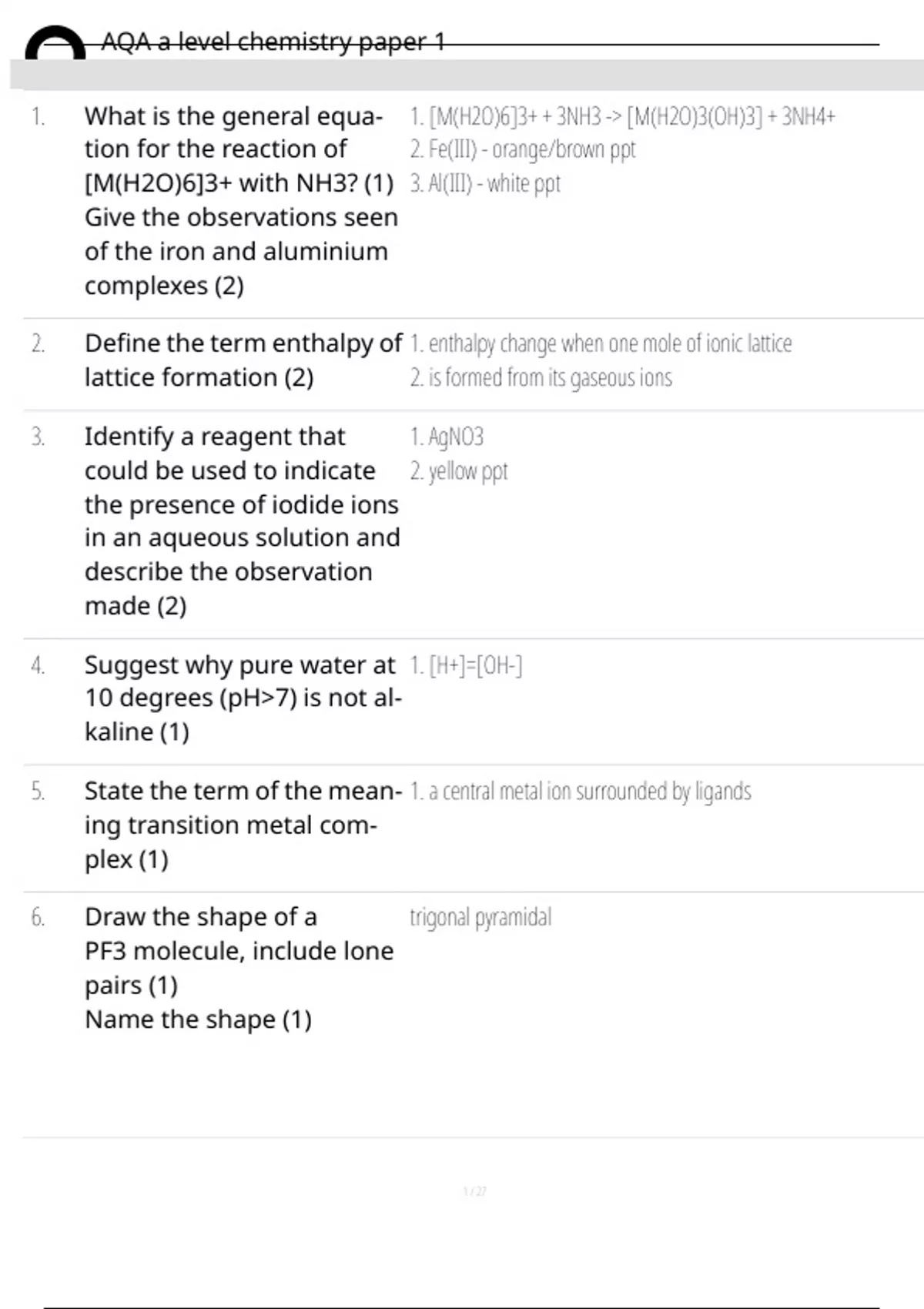Click the 'central metal ion surrounded by ligands' answer
924x1309 pixels.
coord(581,792)
